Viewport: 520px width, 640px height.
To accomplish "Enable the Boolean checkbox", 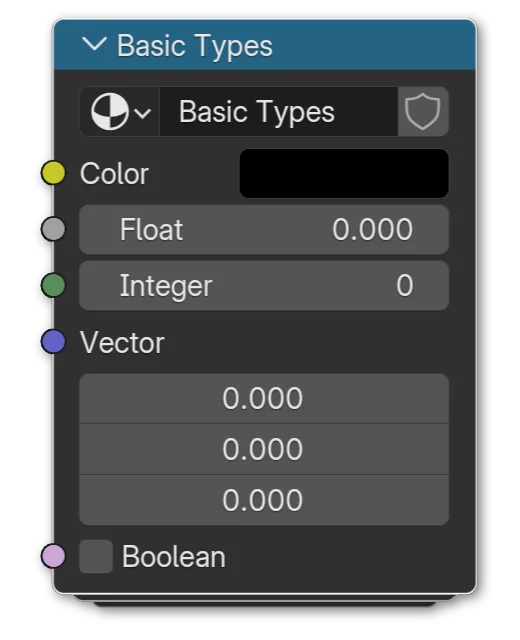I will coord(96,556).
